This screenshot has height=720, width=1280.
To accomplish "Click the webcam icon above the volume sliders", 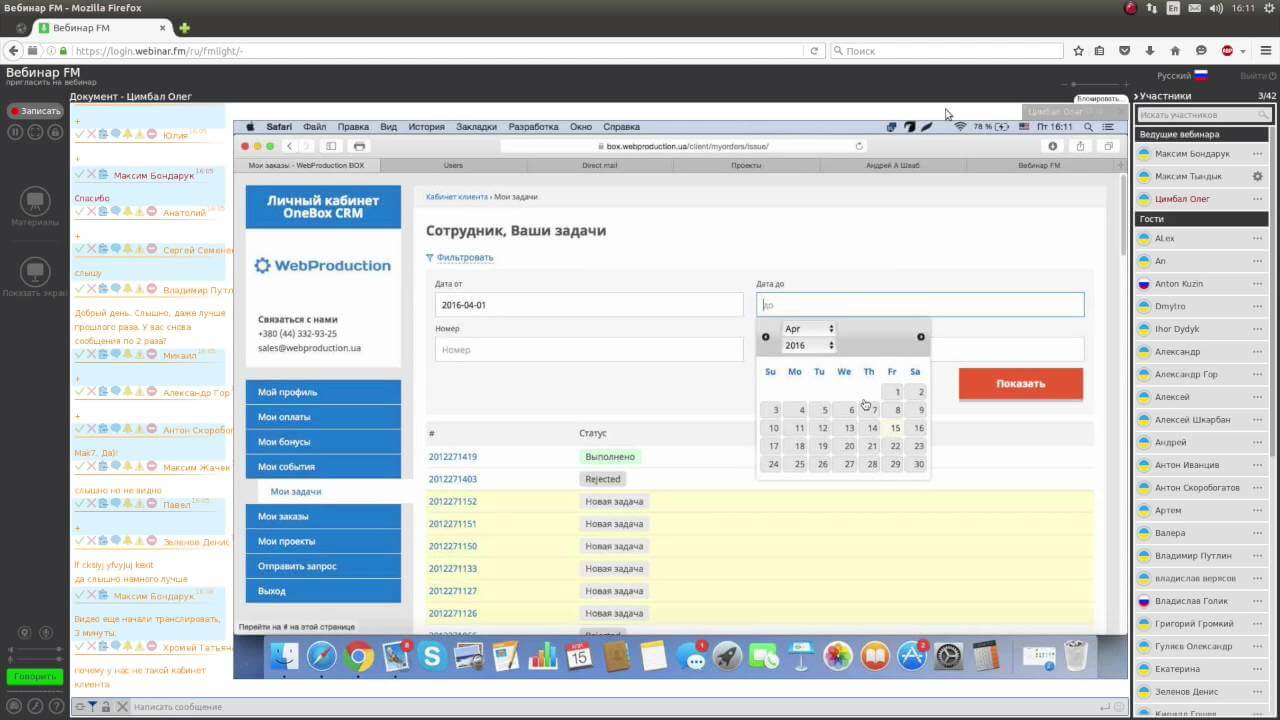I will coord(25,632).
